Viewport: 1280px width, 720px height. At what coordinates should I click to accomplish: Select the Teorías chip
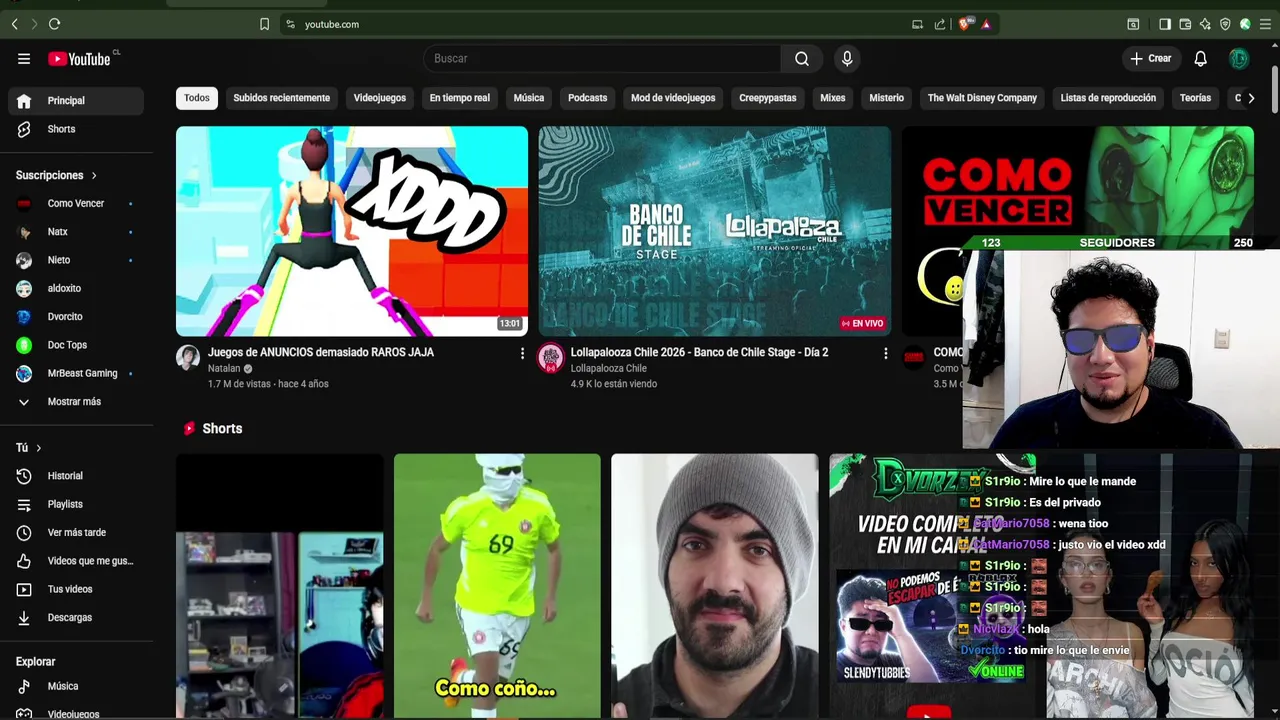pyautogui.click(x=1195, y=98)
